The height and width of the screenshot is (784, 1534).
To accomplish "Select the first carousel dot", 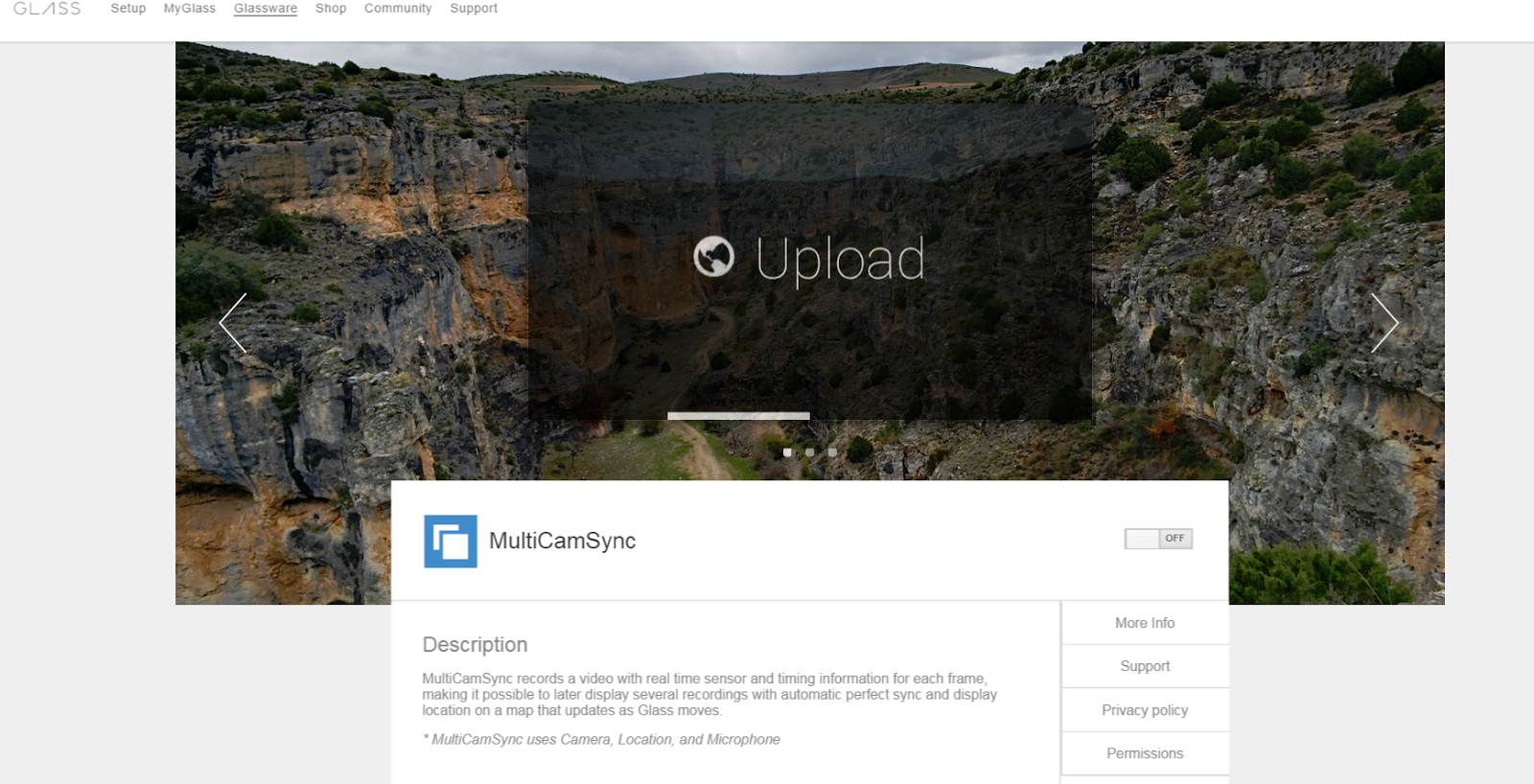I will [x=787, y=452].
